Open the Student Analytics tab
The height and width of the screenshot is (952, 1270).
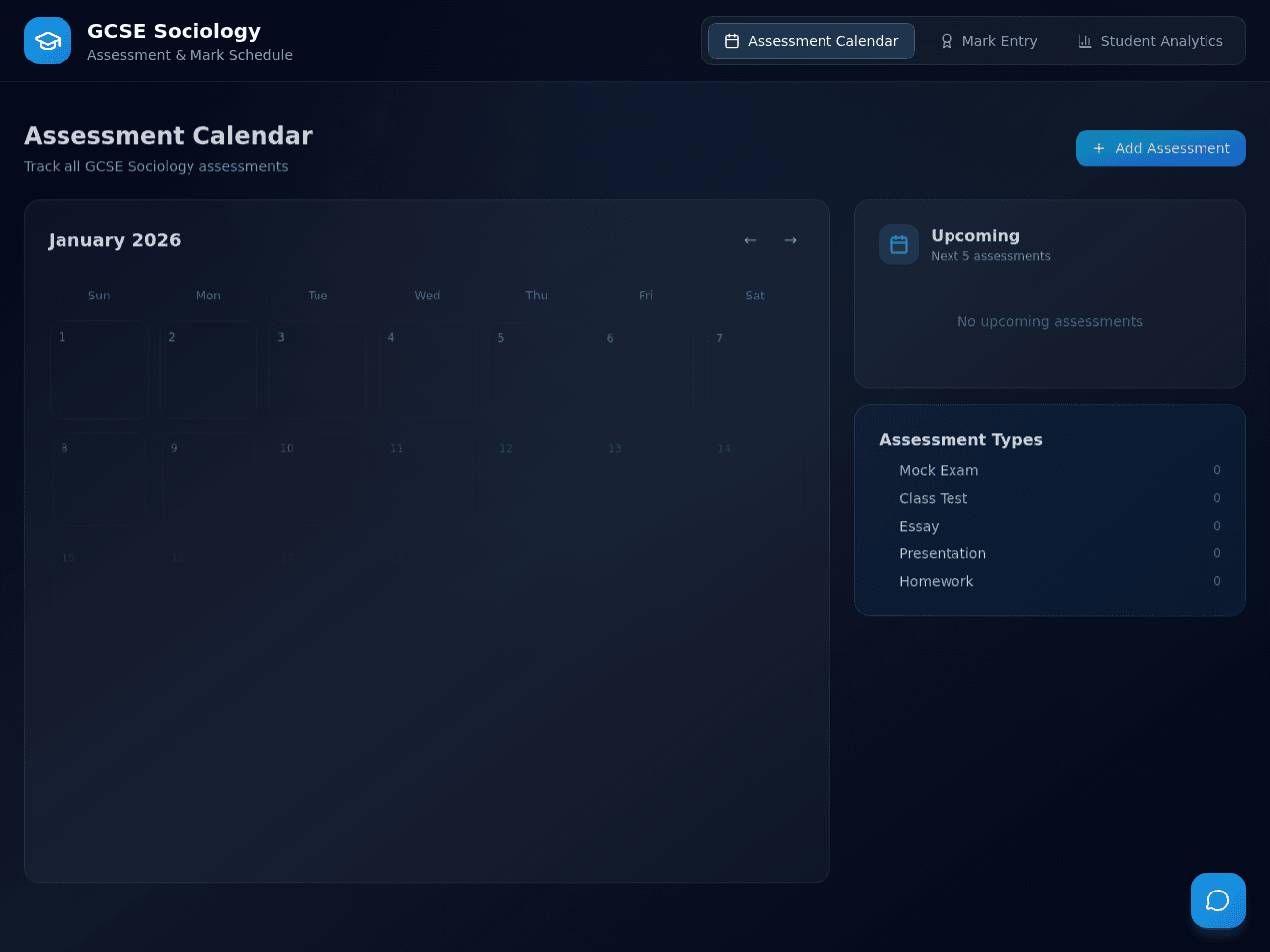click(x=1150, y=41)
